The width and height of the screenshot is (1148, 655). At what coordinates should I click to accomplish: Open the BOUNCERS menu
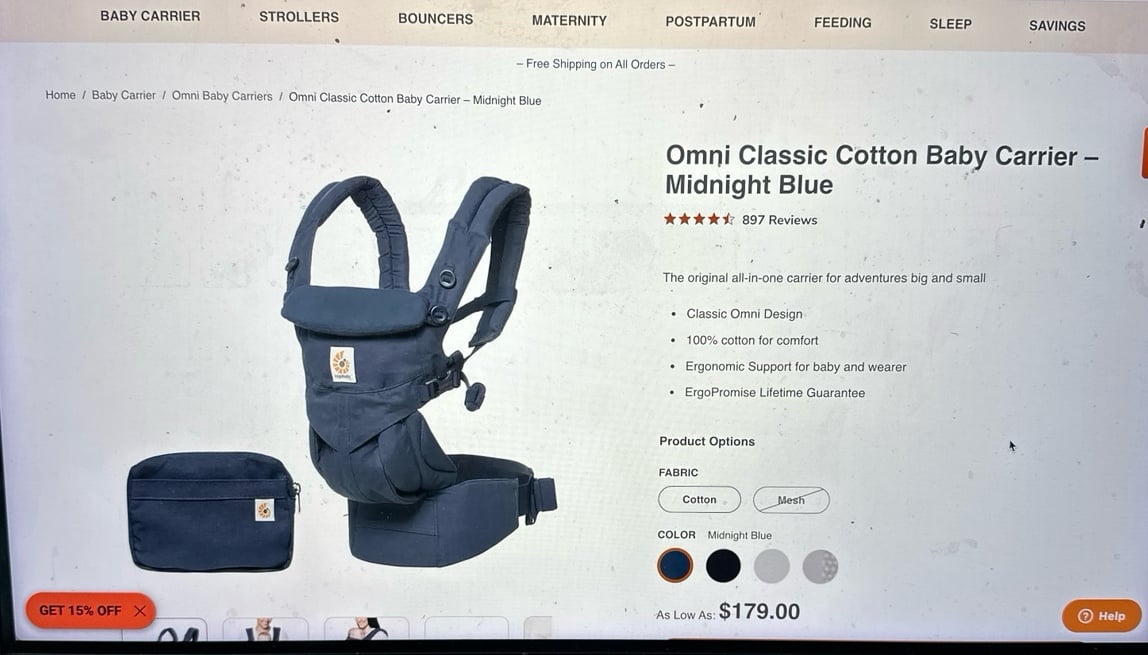tap(436, 19)
